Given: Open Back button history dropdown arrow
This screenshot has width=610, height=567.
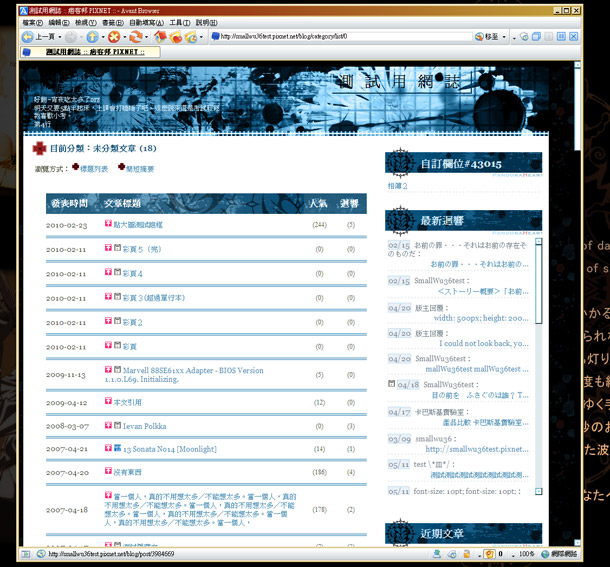Looking at the screenshot, I should point(60,37).
